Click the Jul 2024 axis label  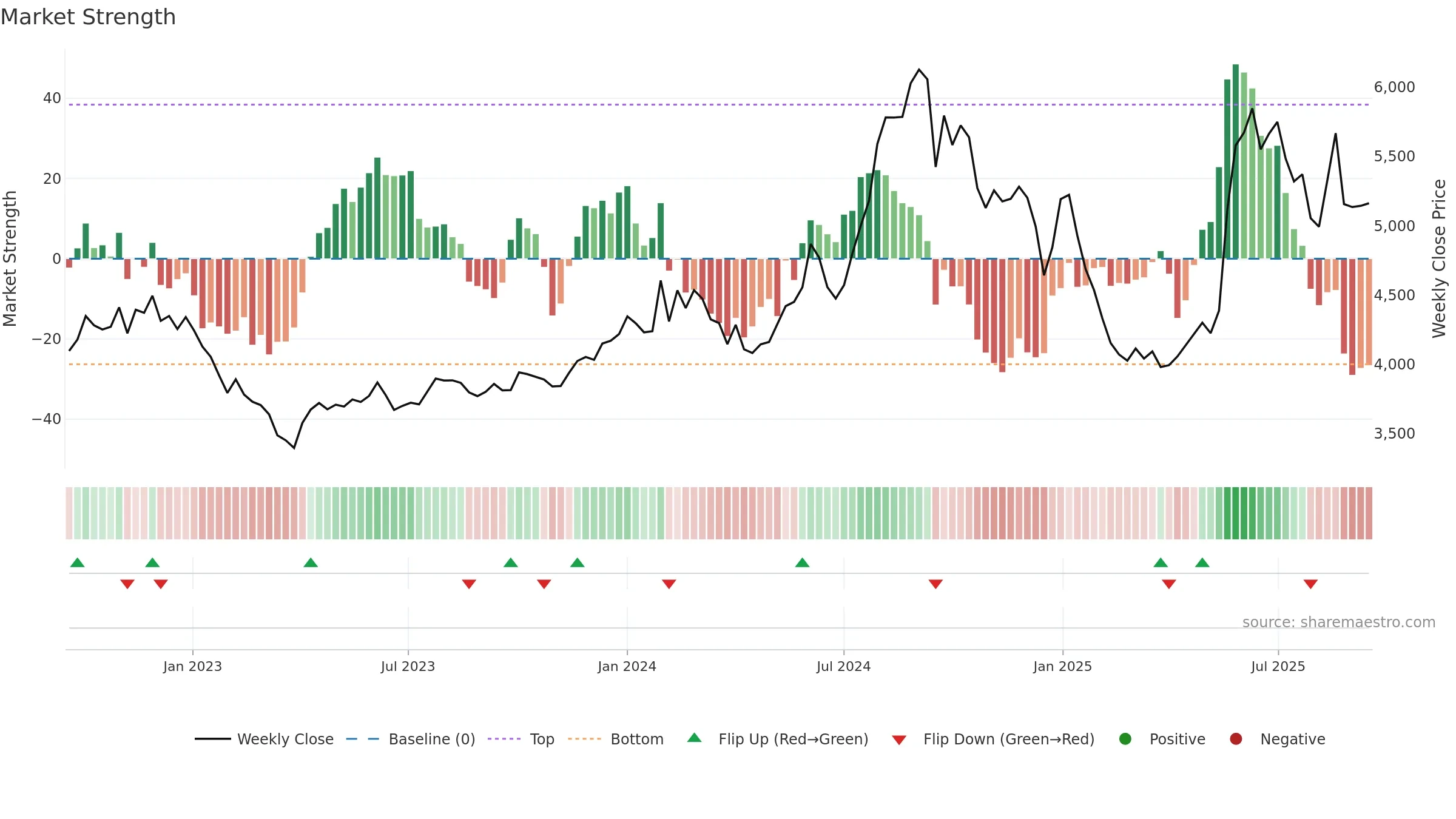(x=843, y=666)
